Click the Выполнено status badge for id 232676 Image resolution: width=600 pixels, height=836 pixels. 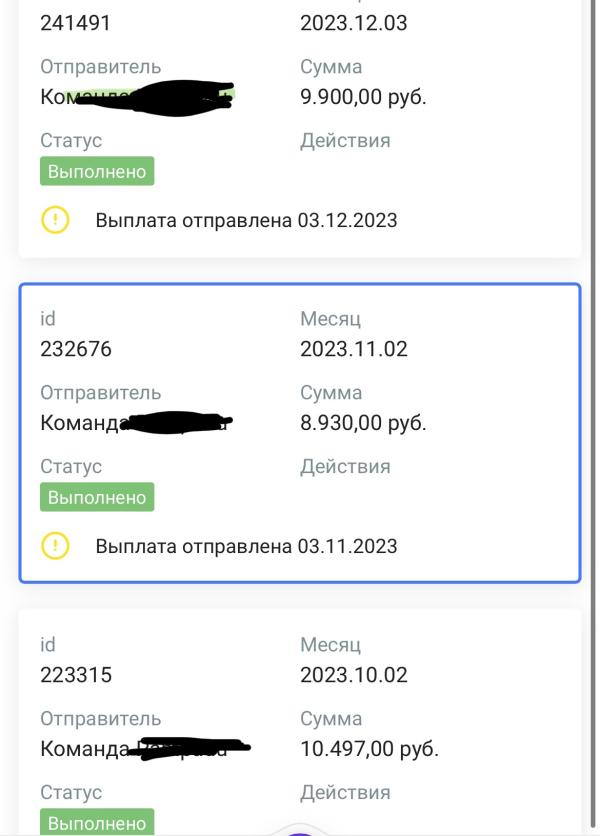click(x=97, y=497)
